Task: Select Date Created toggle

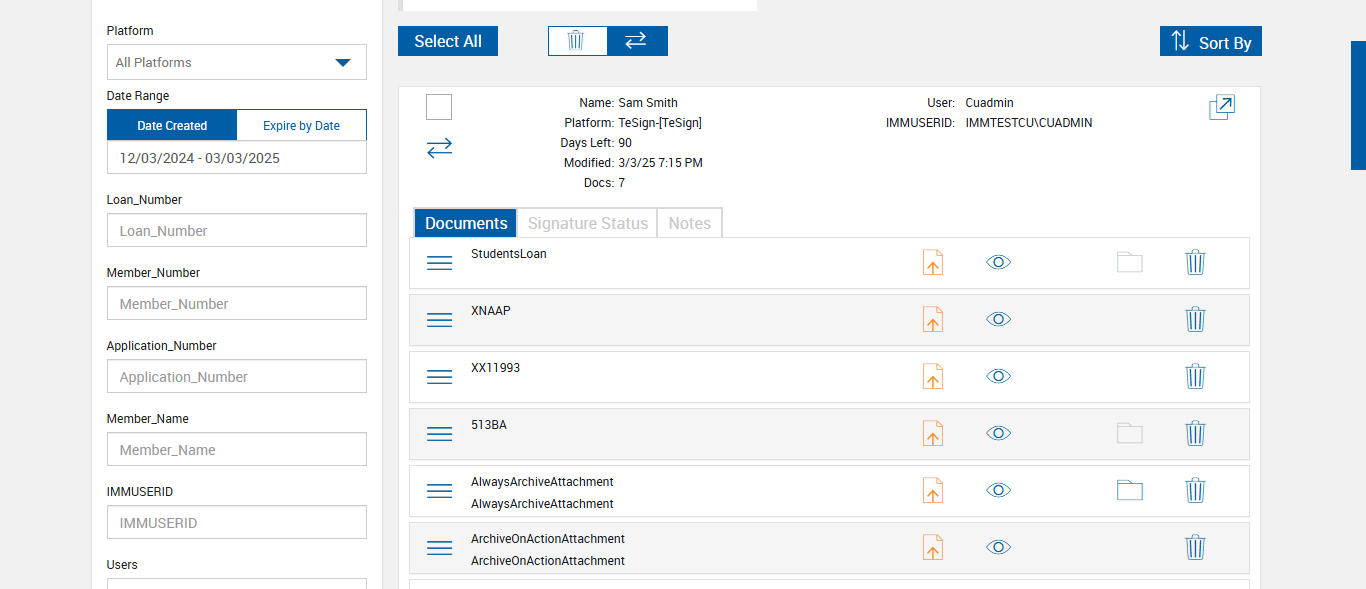Action: tap(172, 125)
